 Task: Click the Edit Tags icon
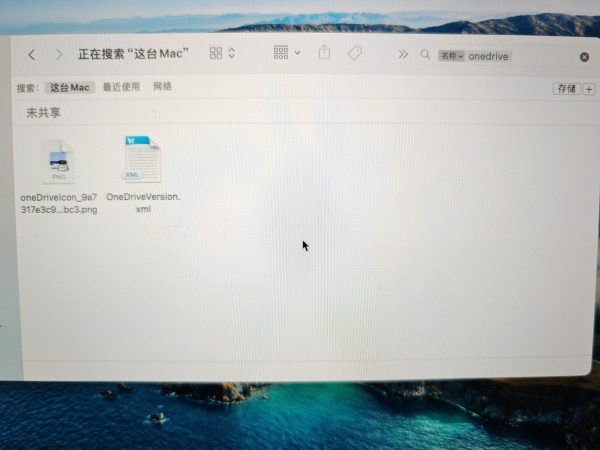tap(355, 53)
